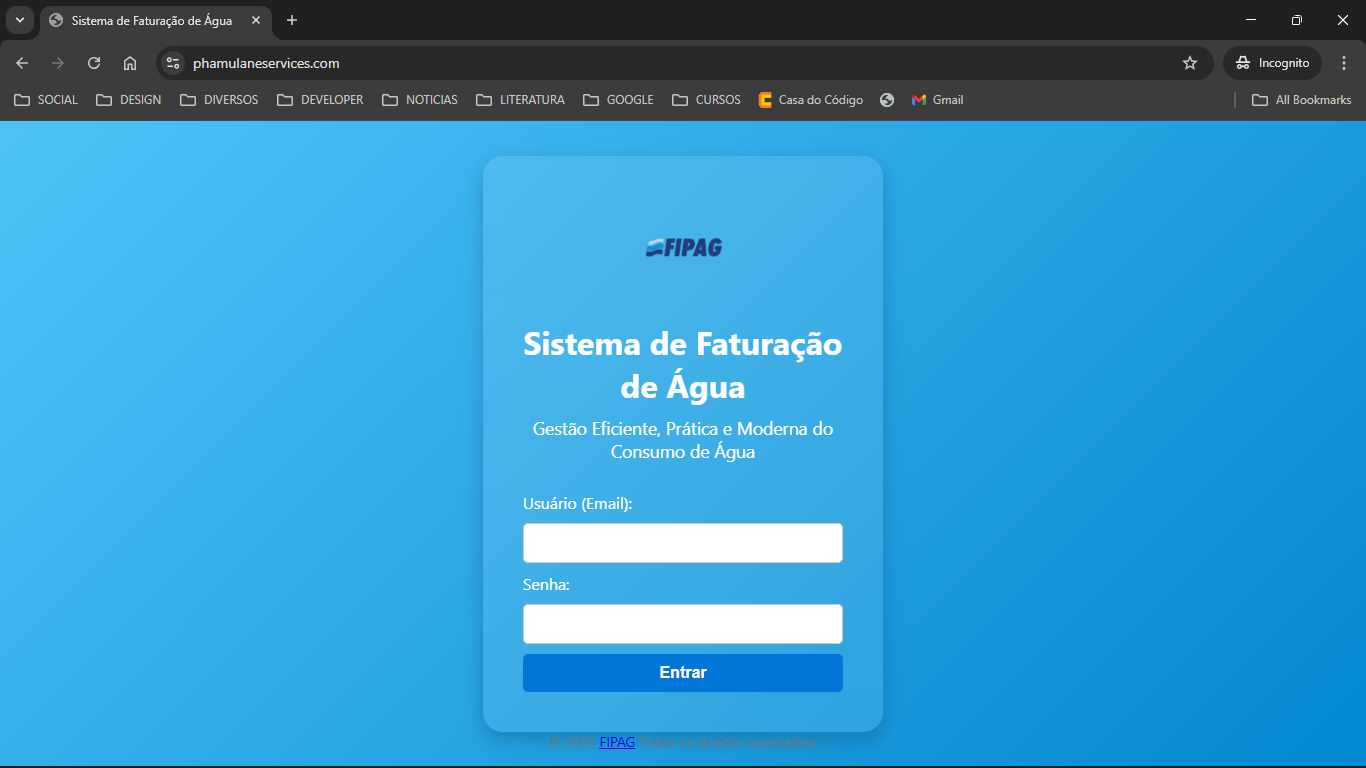This screenshot has height=768, width=1366.
Task: Open Casa do Código bookmark
Action: click(x=810, y=100)
